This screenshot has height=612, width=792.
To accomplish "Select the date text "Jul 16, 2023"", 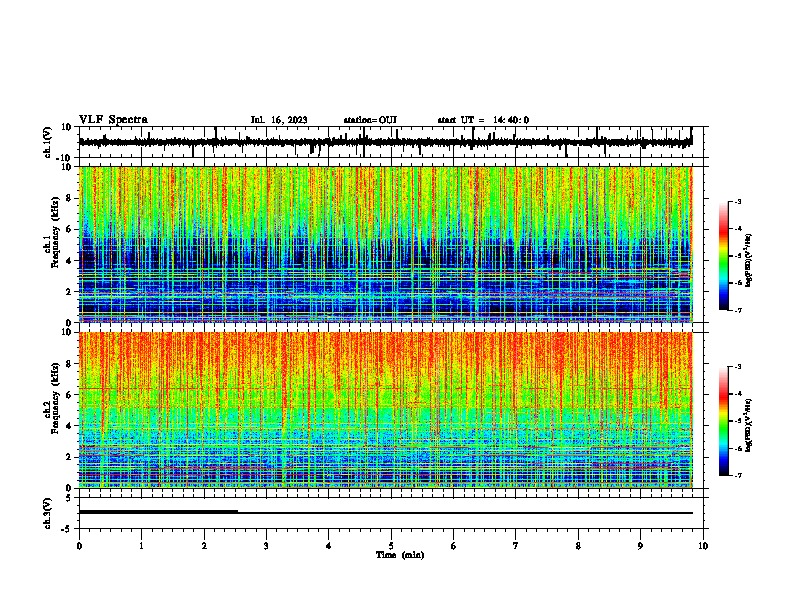I will click(x=279, y=120).
